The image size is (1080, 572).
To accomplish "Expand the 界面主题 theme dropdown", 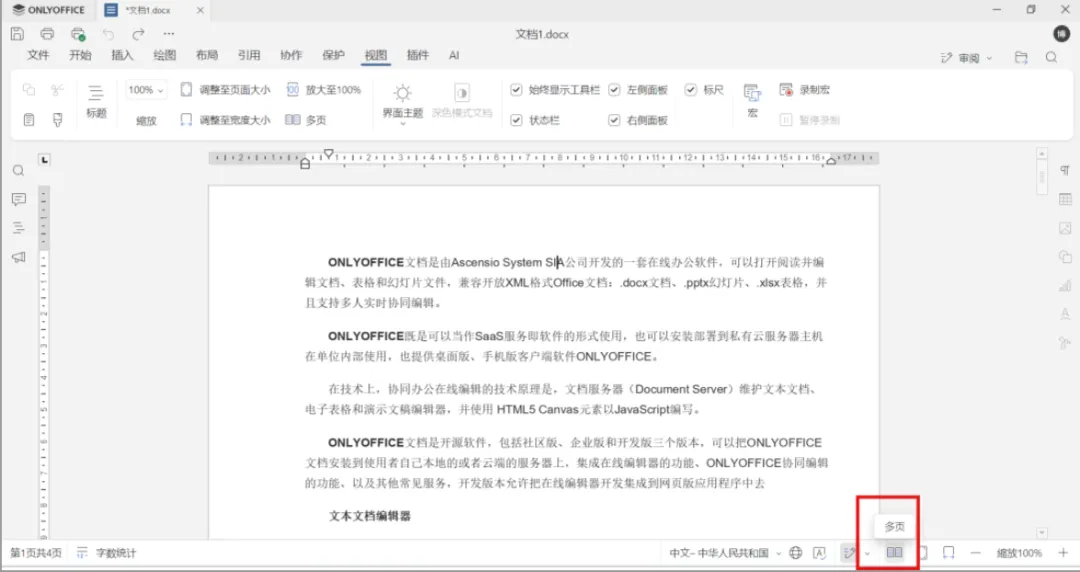I will (403, 102).
